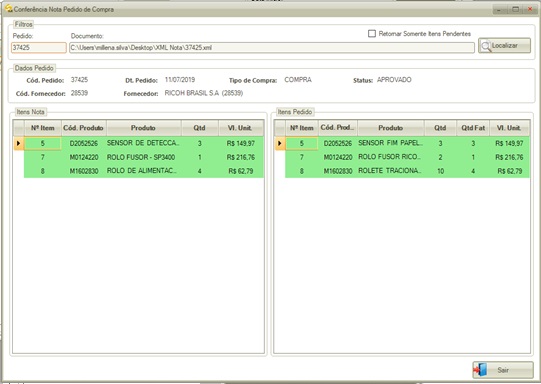This screenshot has width=541, height=384.
Task: Close the Conferência Nota Pedido window
Action: coord(530,10)
